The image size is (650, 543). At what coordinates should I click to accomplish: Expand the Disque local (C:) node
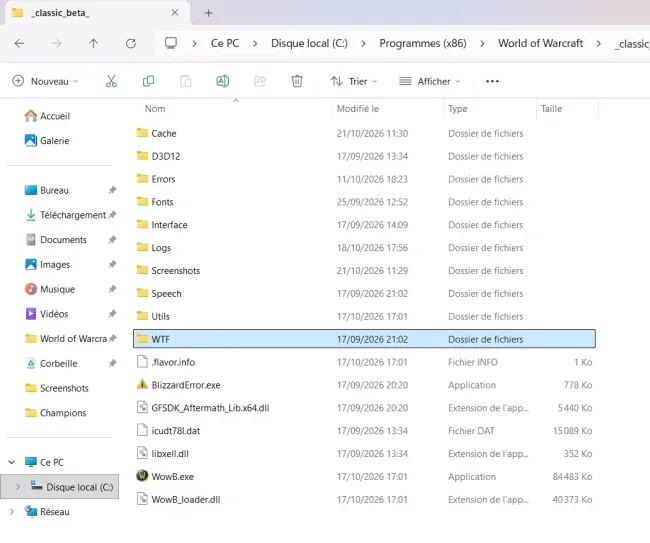pos(17,487)
